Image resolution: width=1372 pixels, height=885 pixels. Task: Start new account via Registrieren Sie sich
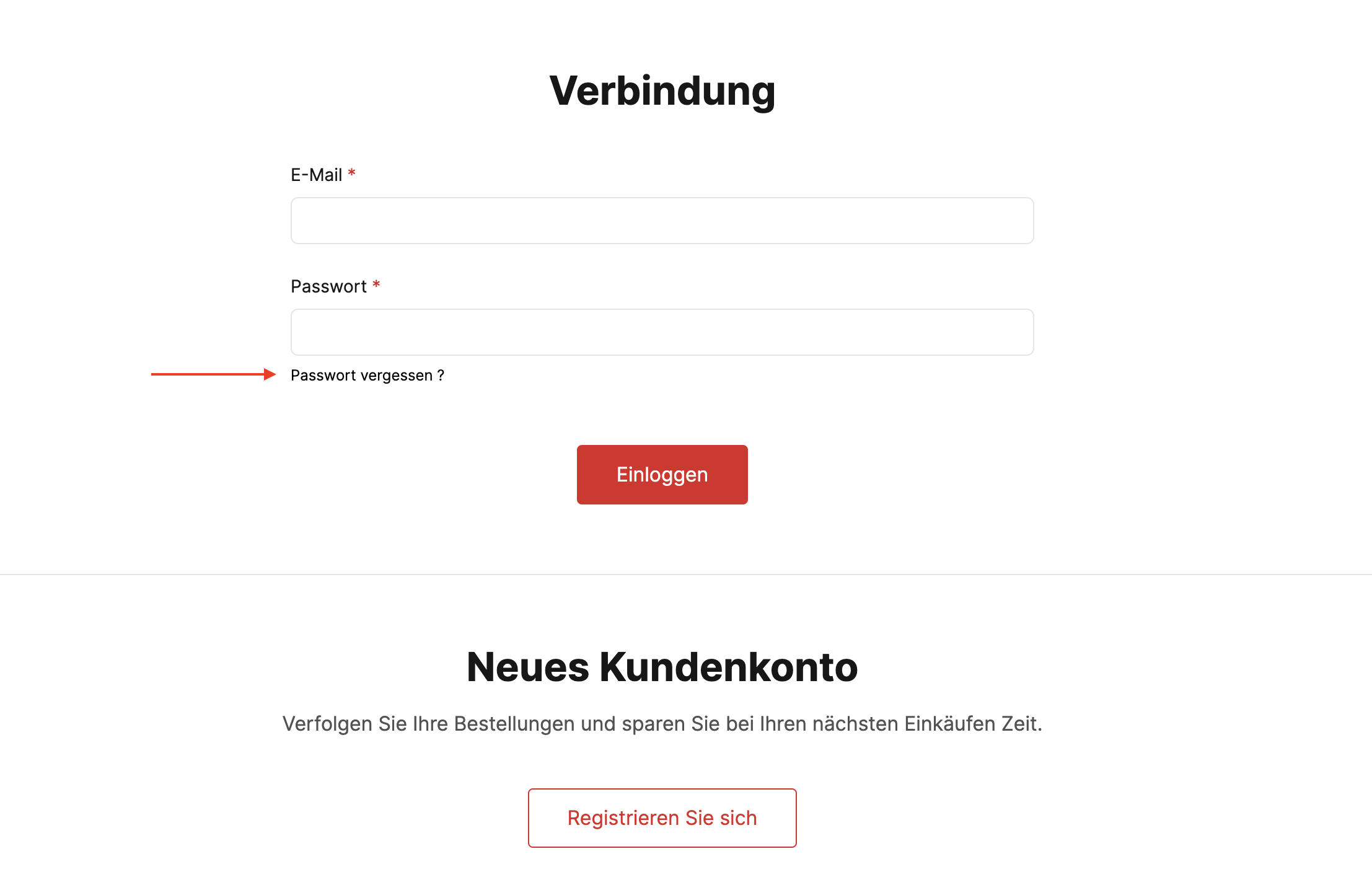point(662,818)
